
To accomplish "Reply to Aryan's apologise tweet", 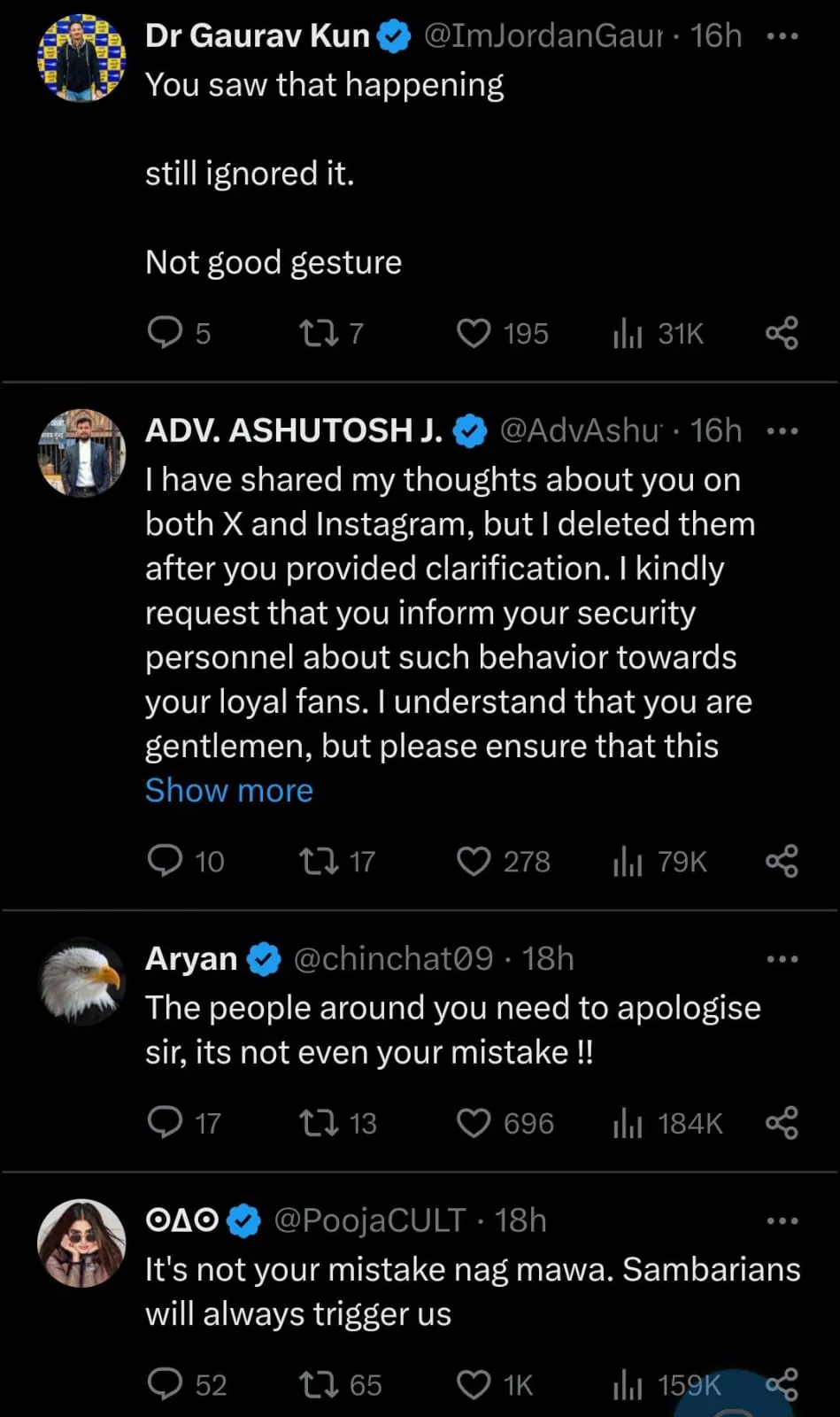I will coord(165,1123).
